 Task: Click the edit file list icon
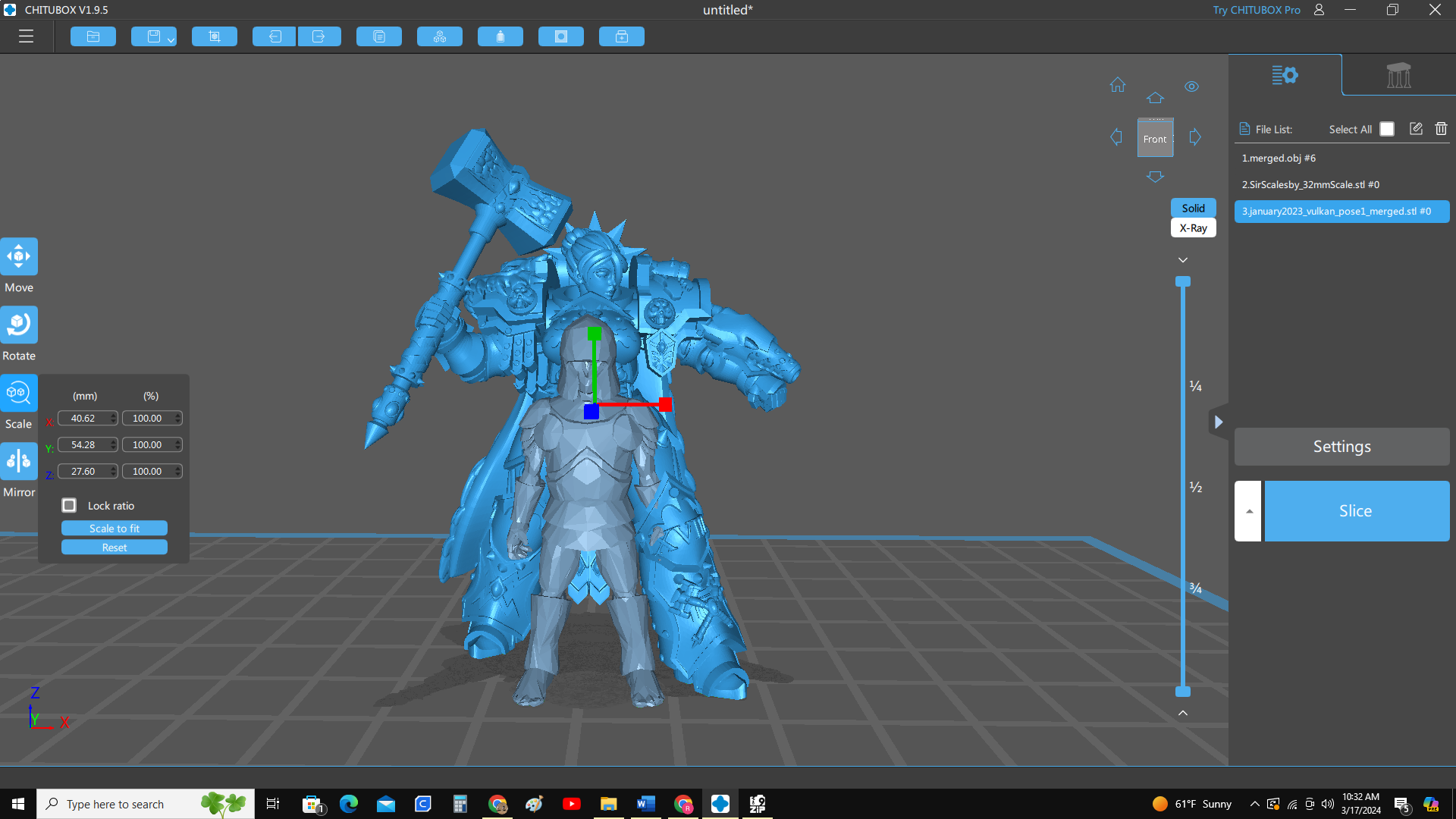pos(1416,129)
